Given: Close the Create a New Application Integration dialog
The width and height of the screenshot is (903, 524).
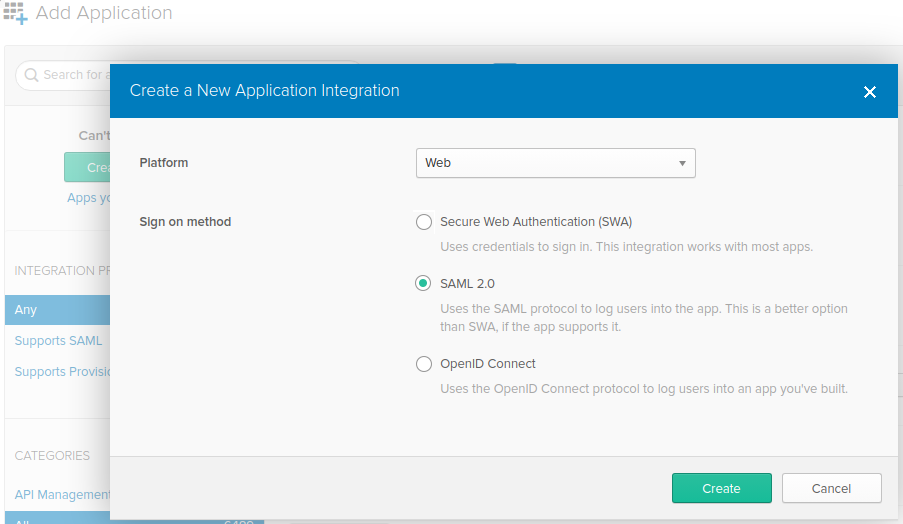Looking at the screenshot, I should pyautogui.click(x=870, y=92).
